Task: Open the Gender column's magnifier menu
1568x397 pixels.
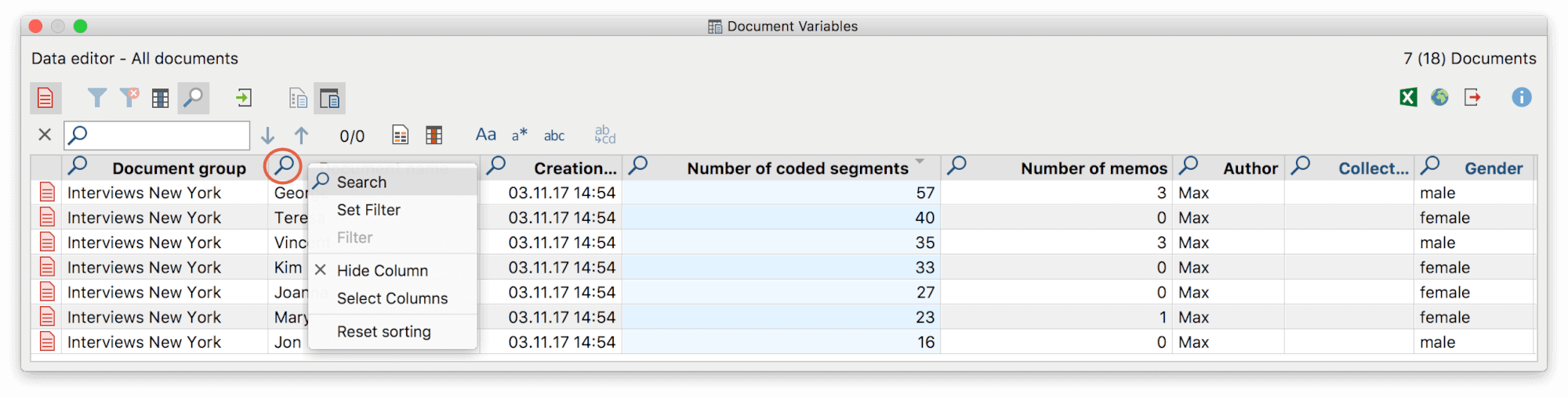Action: coord(1430,165)
